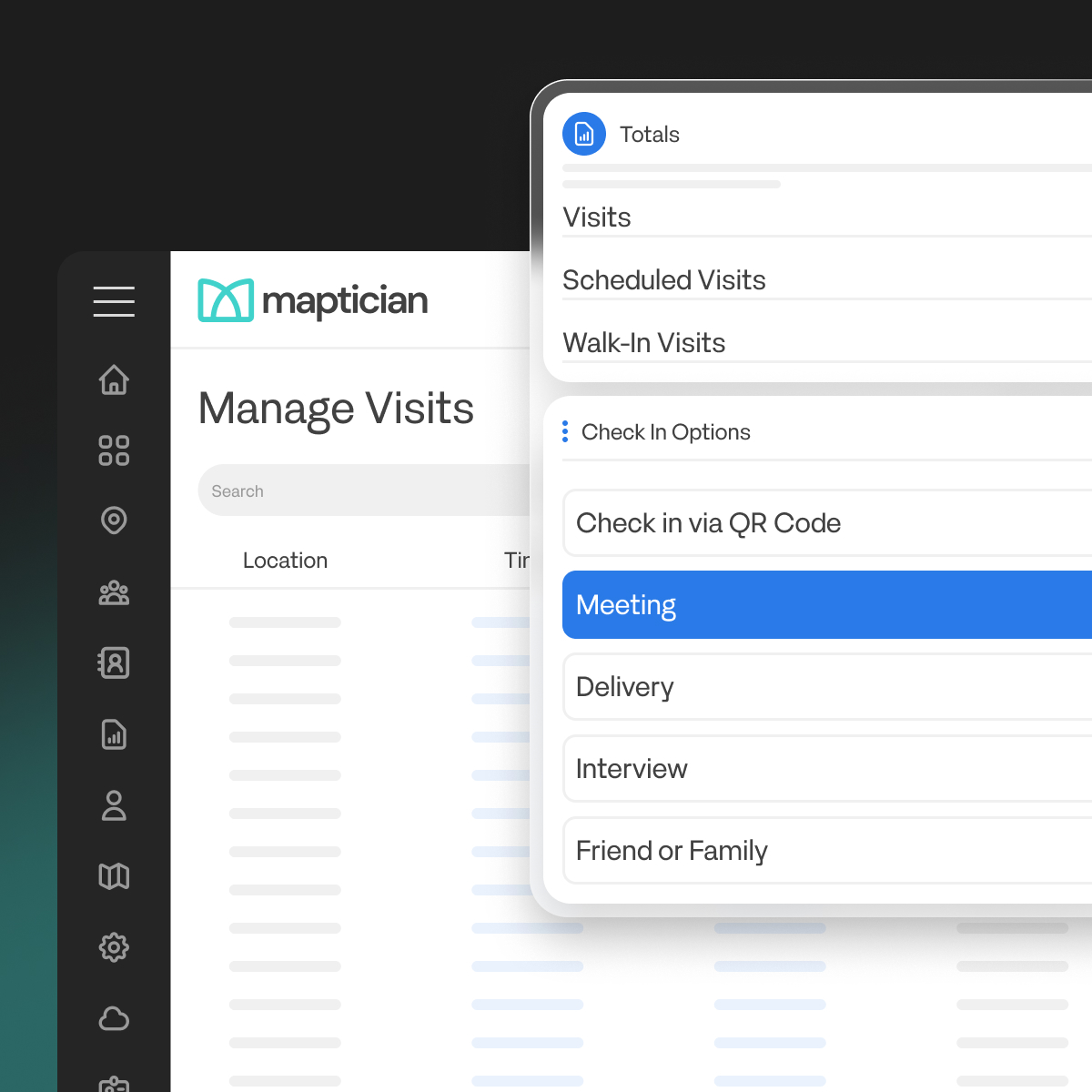Choose the Check in via QR Code option
The image size is (1092, 1092).
(827, 523)
